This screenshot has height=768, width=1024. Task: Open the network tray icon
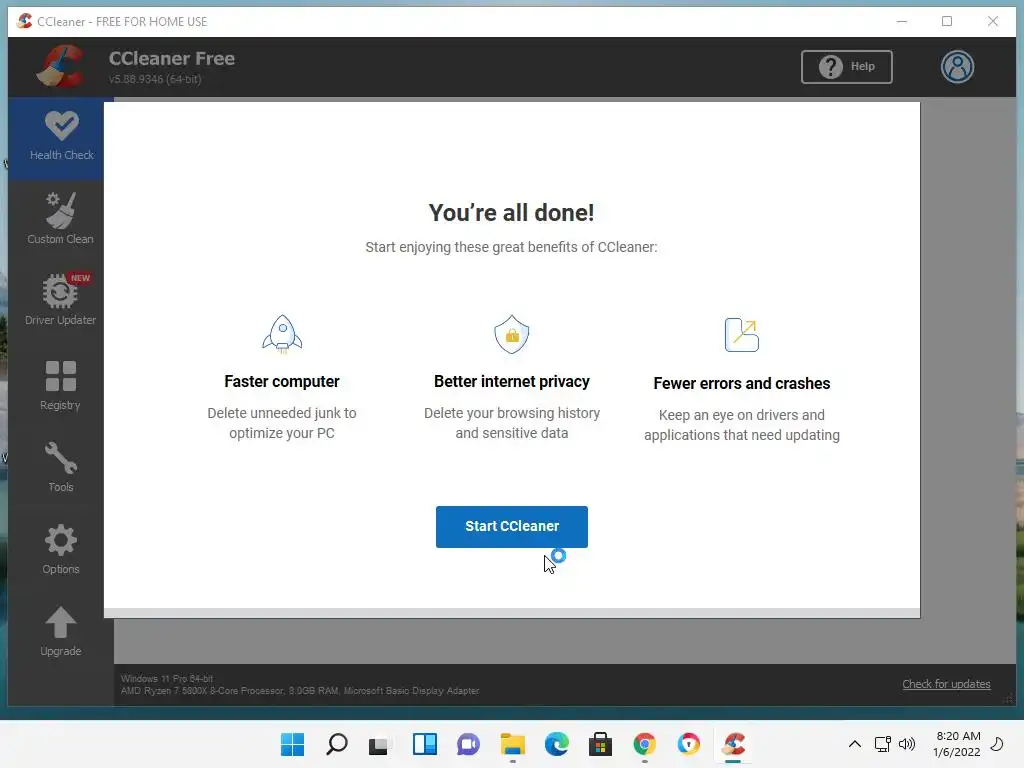point(882,744)
